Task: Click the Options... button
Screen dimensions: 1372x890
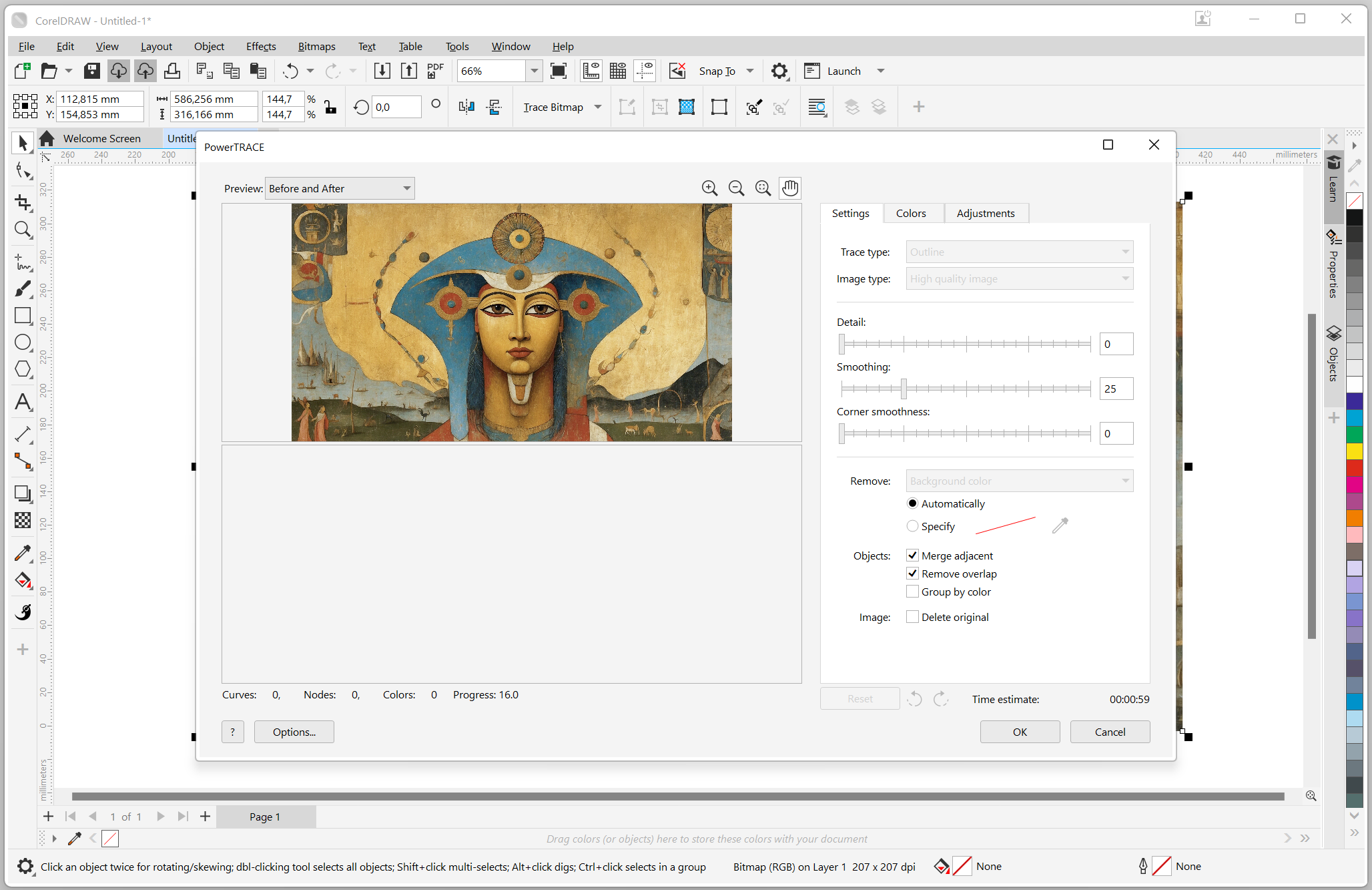Action: (294, 732)
